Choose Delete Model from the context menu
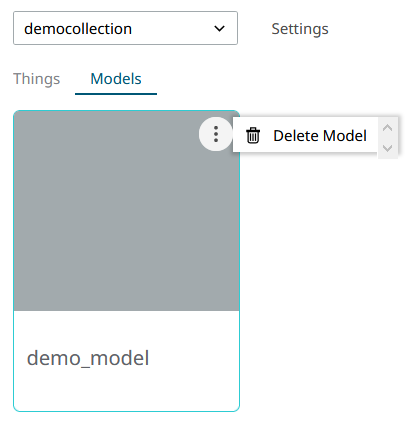Viewport: 417px width, 428px height. point(305,135)
